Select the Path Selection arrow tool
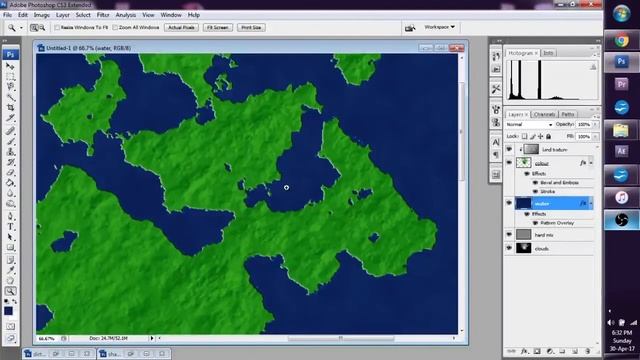 click(10, 237)
